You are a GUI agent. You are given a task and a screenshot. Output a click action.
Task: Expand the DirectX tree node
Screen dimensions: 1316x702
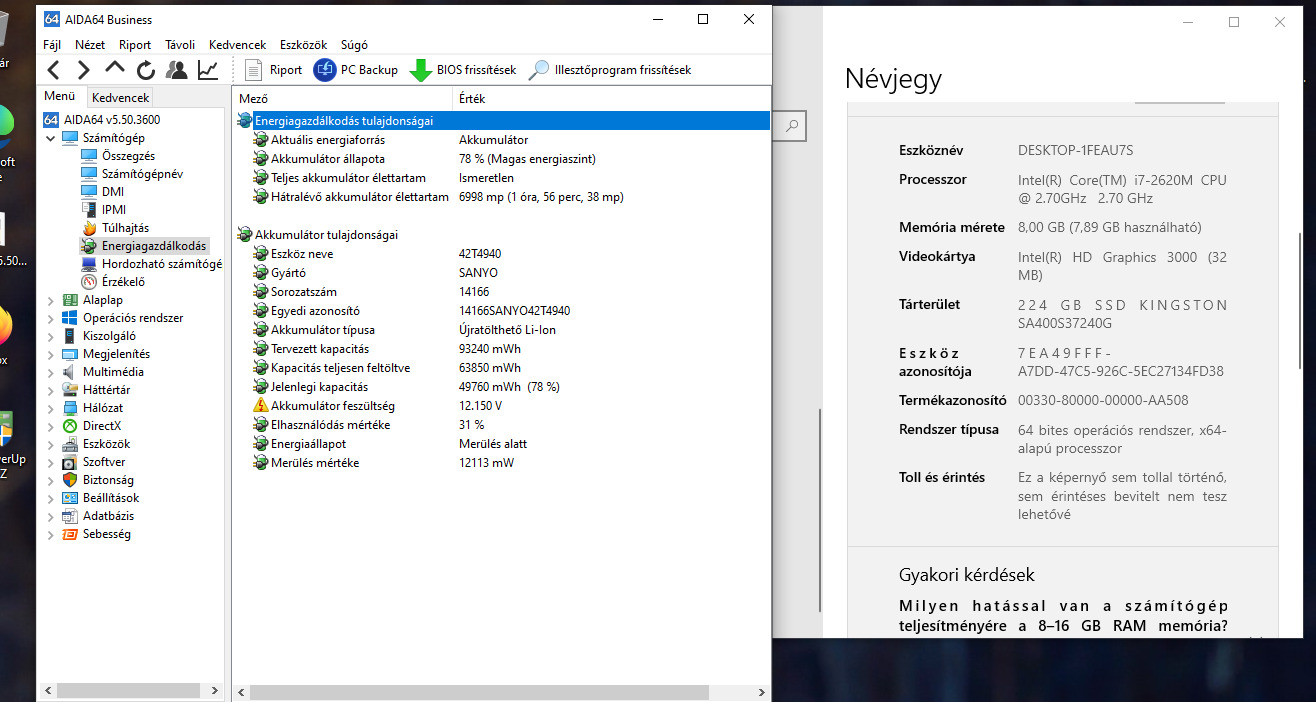(51, 426)
